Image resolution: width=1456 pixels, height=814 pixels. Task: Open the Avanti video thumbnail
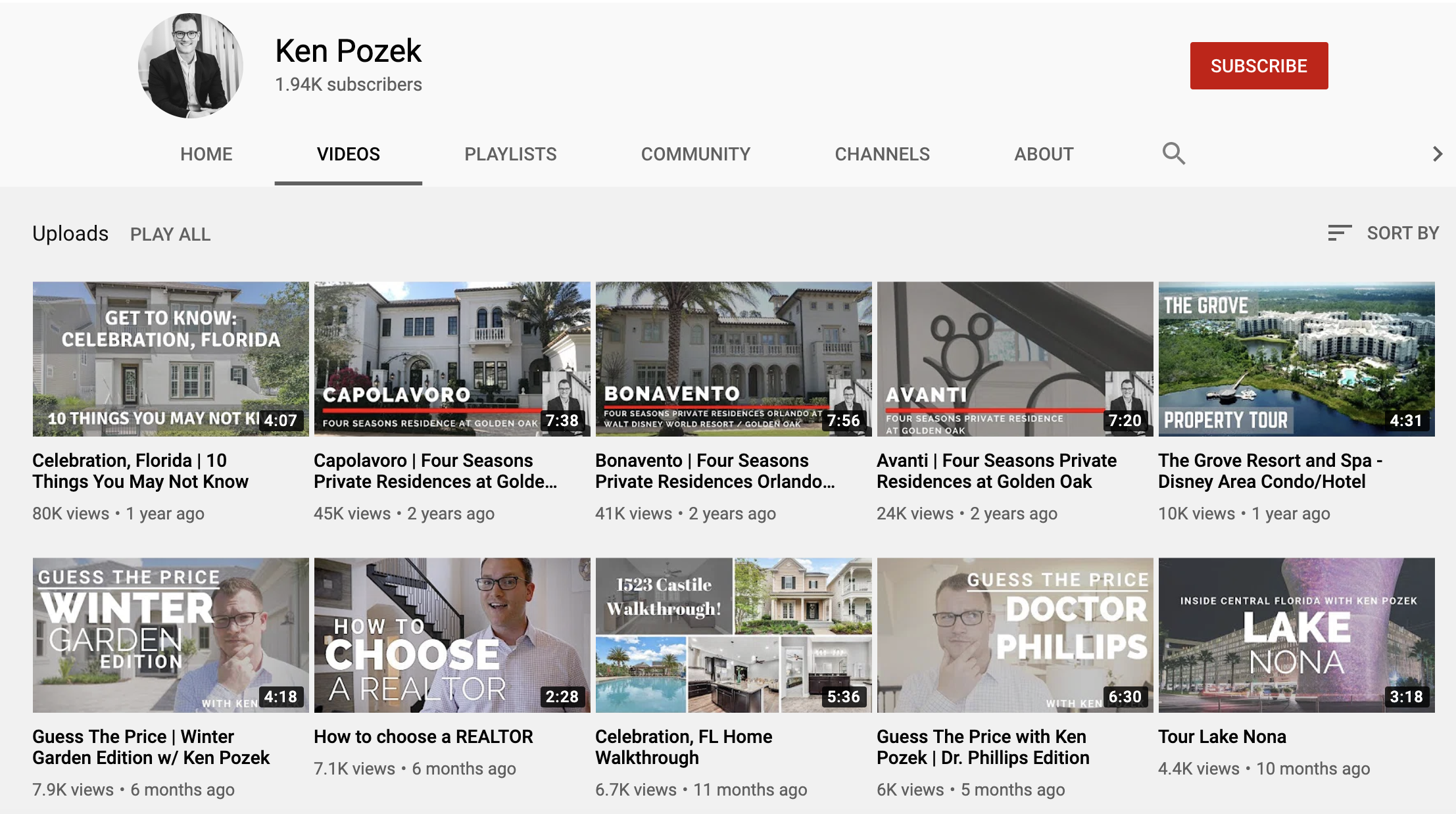click(1015, 359)
